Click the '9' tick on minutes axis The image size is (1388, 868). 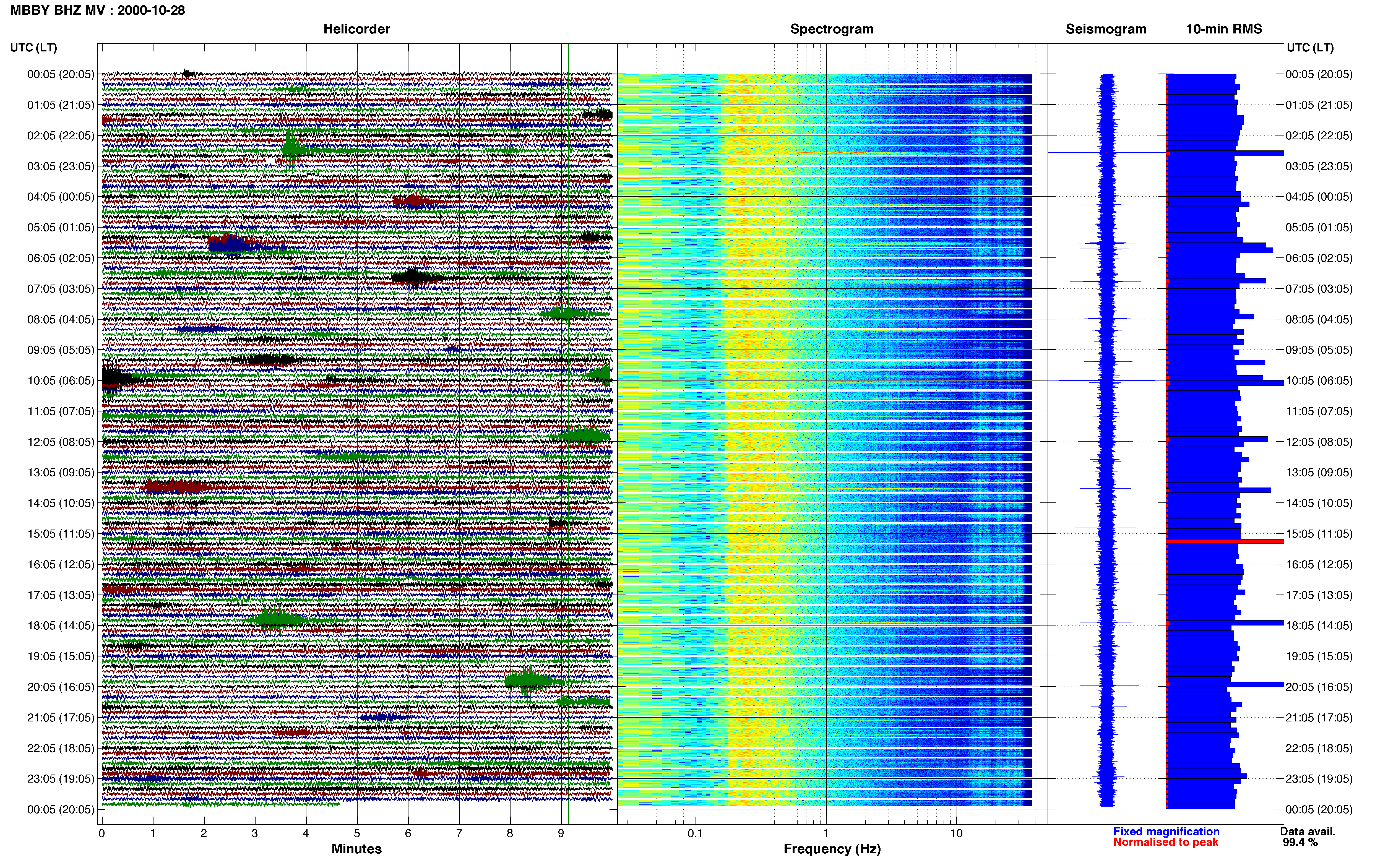561,833
